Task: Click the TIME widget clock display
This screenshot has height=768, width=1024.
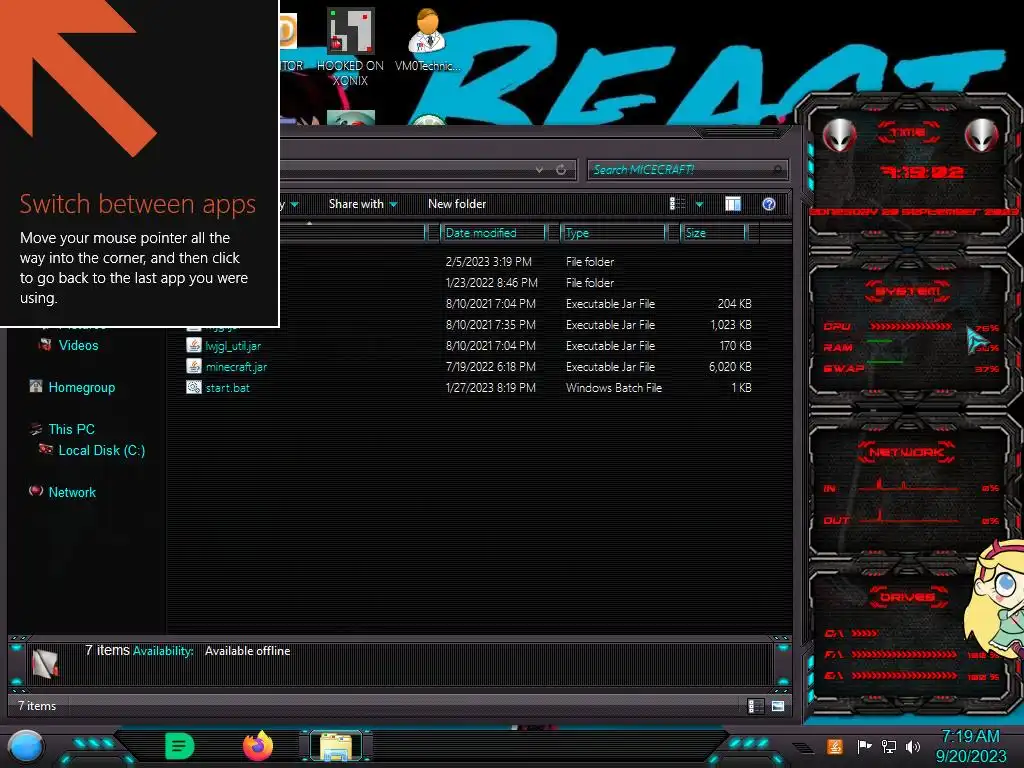Action: pos(921,172)
